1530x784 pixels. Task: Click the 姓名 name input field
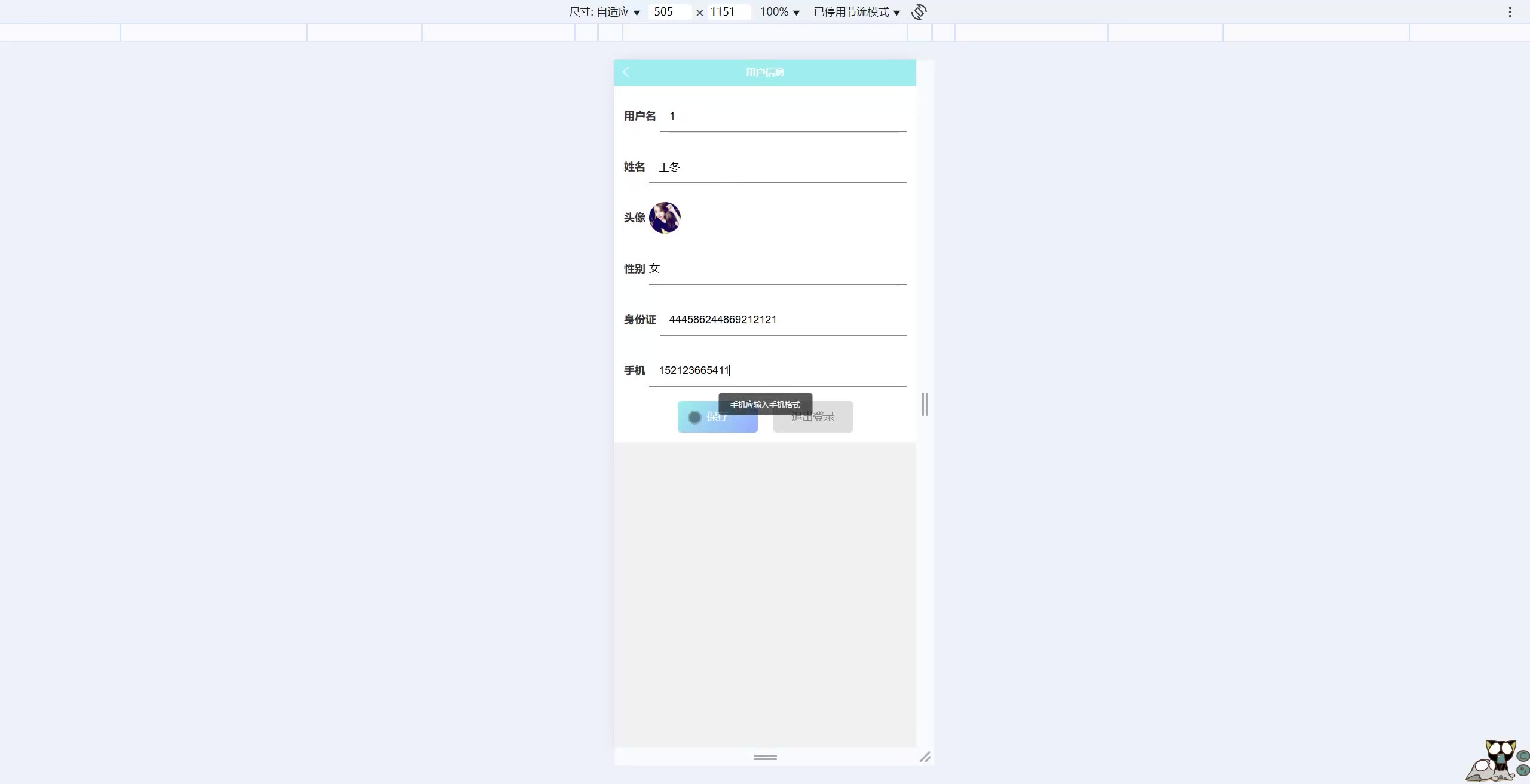(x=778, y=167)
